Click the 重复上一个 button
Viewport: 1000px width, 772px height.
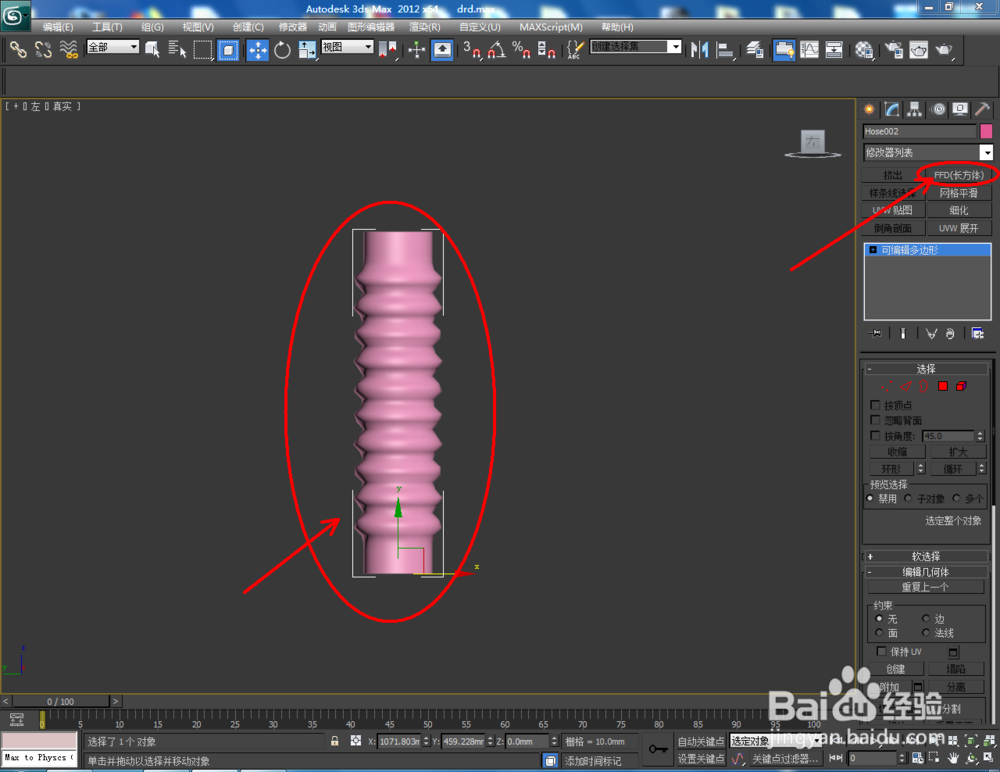925,587
